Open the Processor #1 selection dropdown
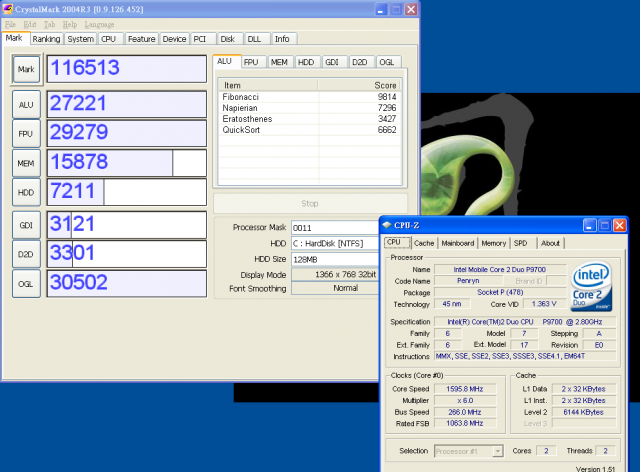640x472 pixels. tap(469, 451)
